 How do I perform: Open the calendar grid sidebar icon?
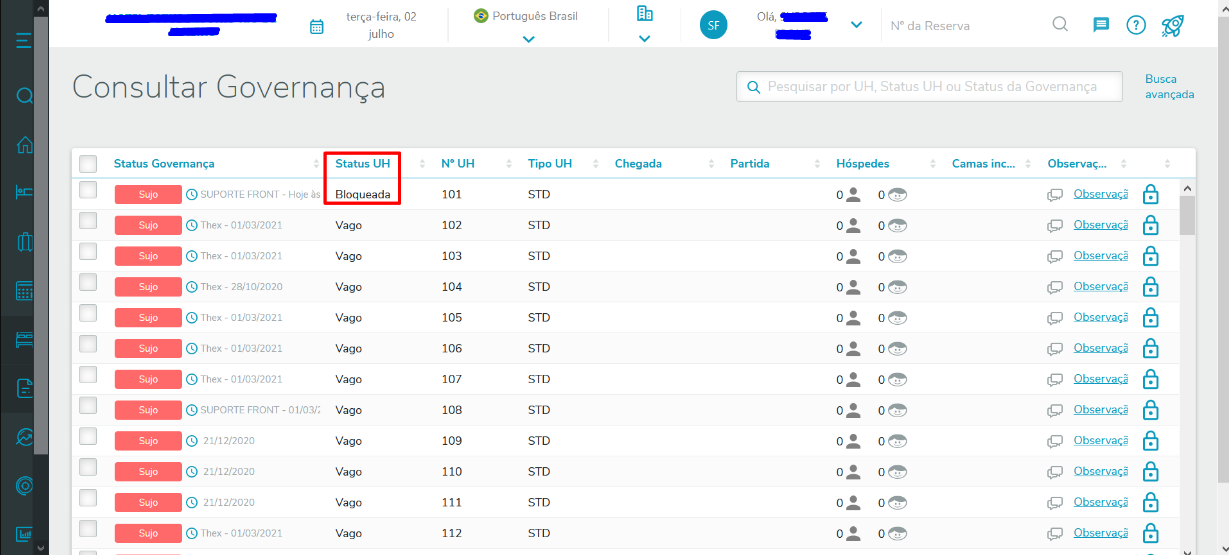(x=25, y=291)
